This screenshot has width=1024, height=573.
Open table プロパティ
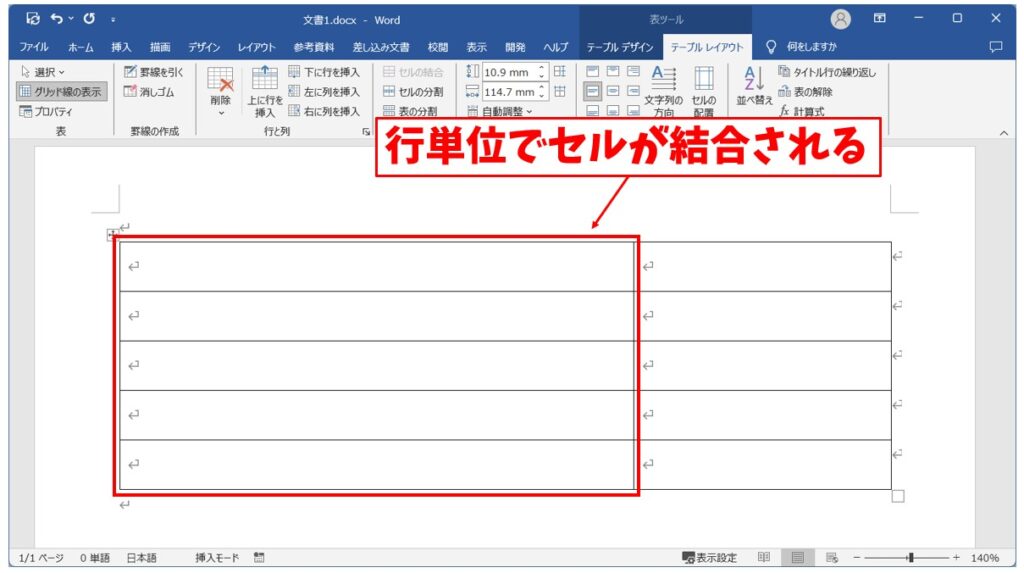coord(46,112)
